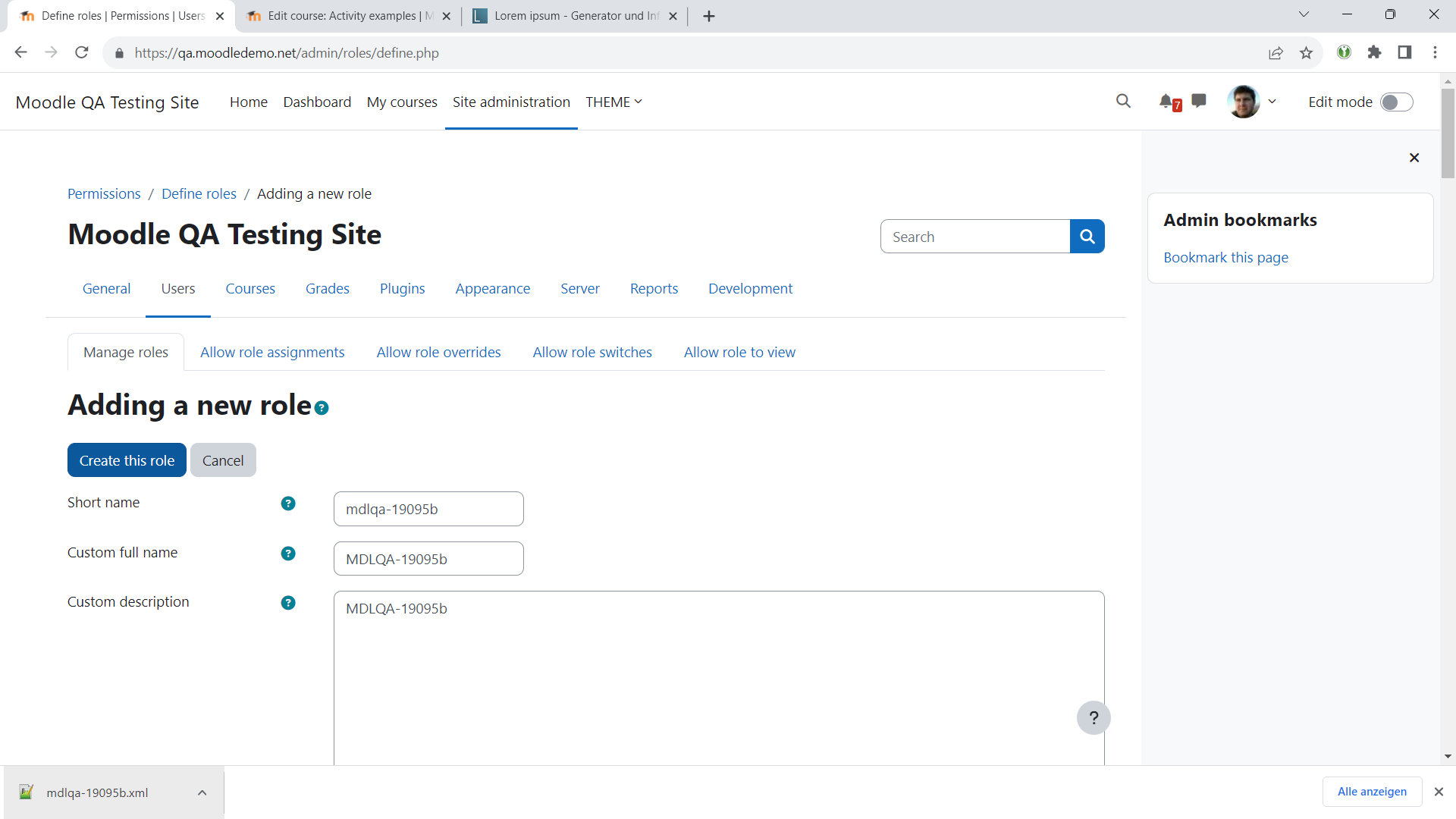Open Allow role overrides tab
The image size is (1456, 819).
[438, 353]
